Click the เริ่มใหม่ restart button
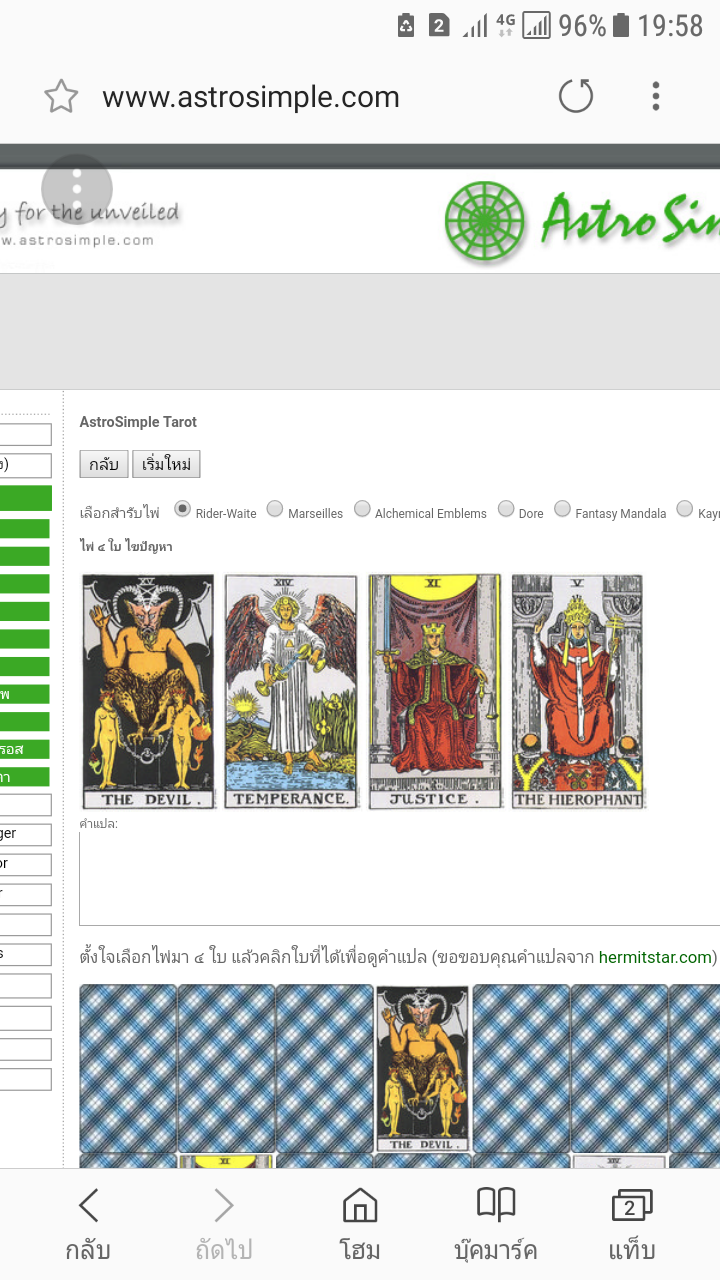 pyautogui.click(x=166, y=464)
